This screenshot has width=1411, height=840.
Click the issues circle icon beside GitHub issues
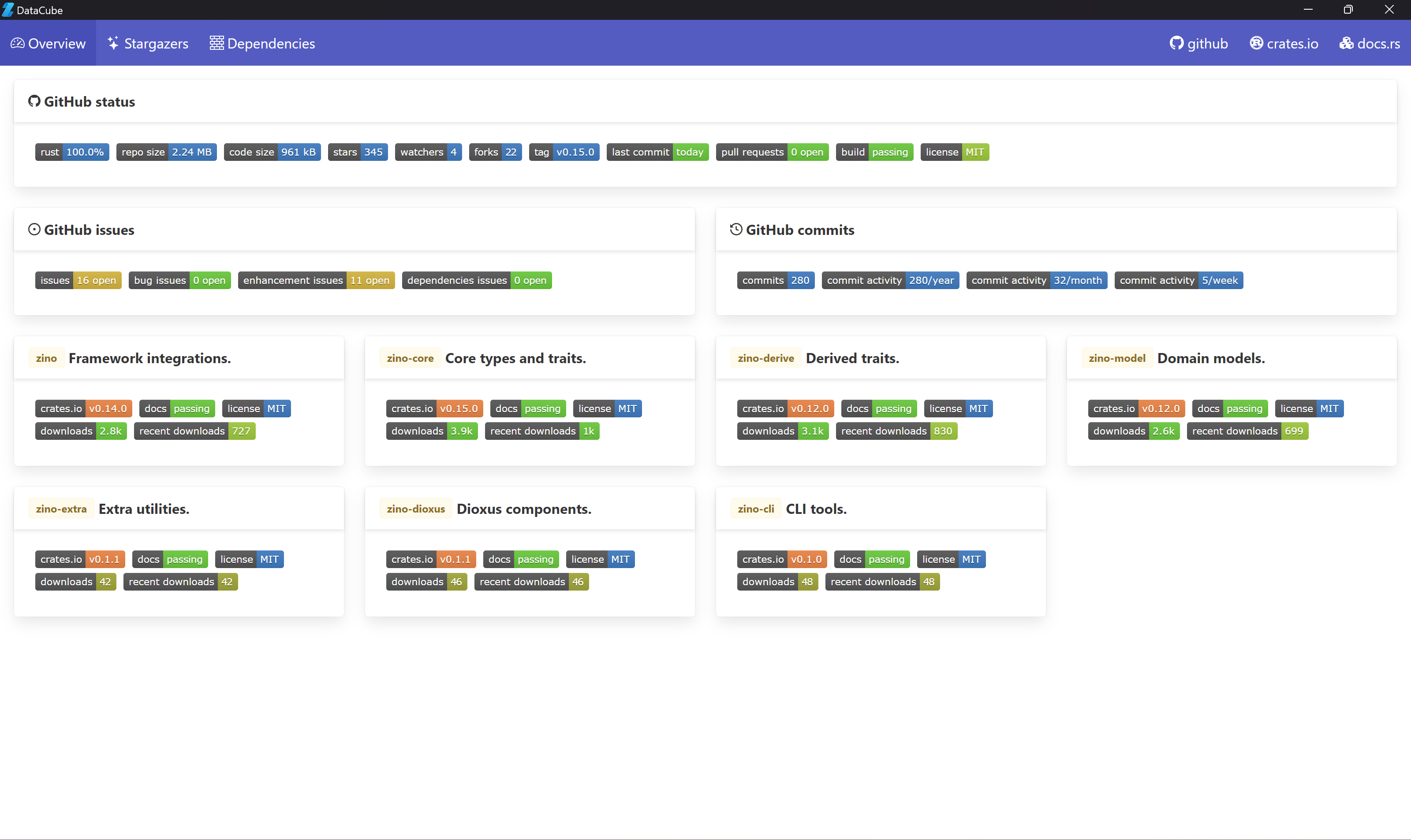[x=34, y=229]
